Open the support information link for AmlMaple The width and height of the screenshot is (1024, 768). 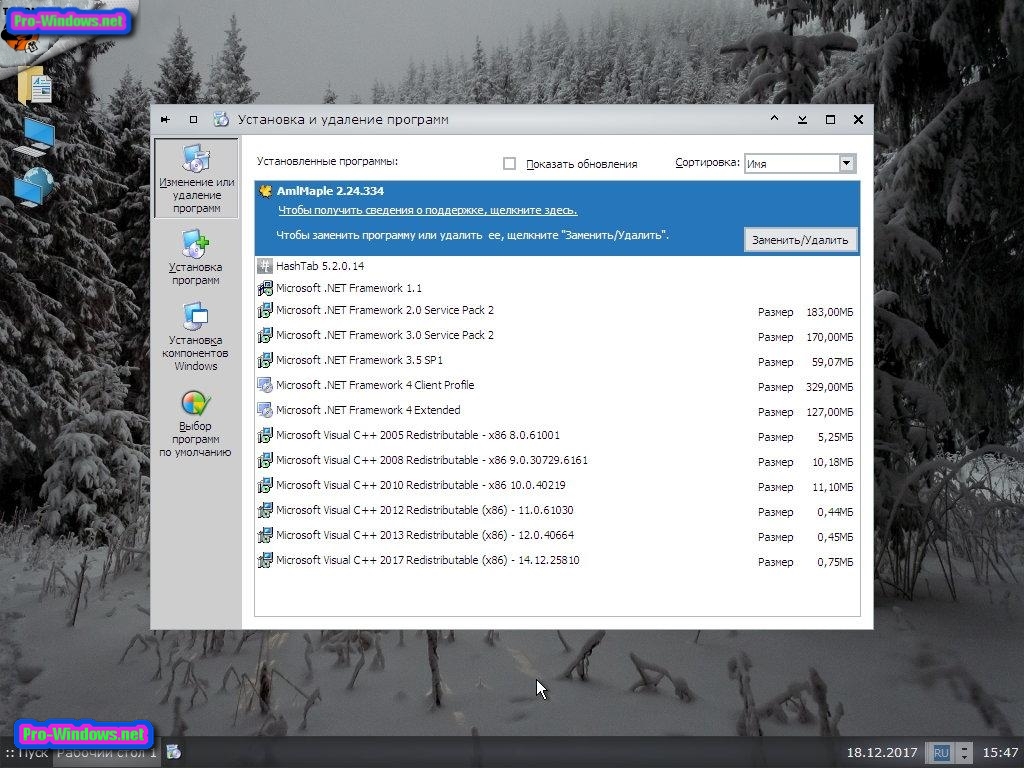(428, 210)
